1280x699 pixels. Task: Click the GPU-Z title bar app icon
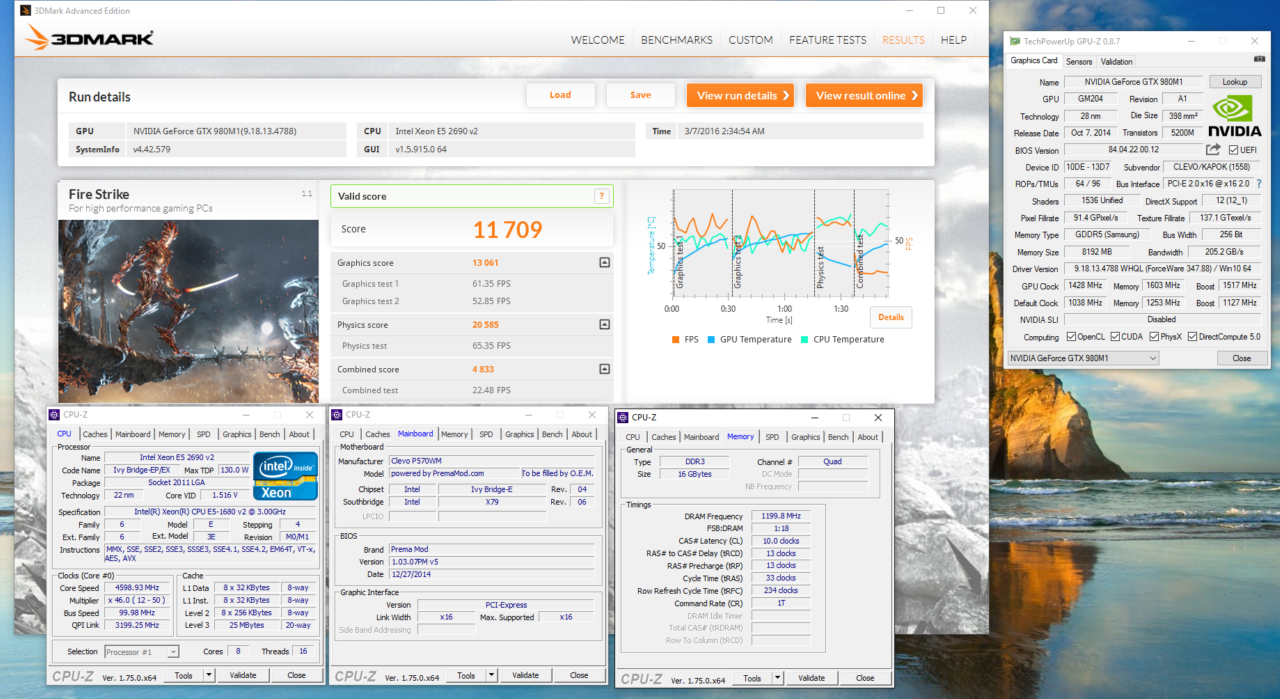[x=1016, y=41]
